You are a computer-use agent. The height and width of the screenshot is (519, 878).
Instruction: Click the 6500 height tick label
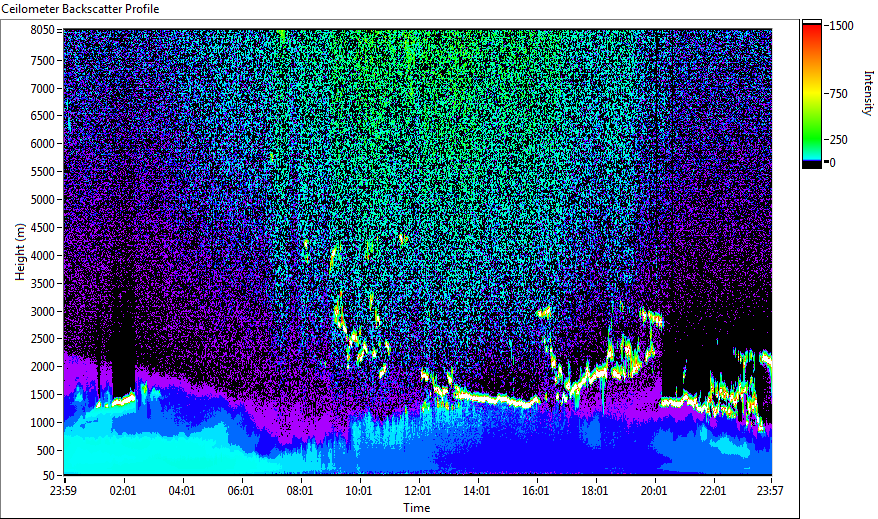click(x=43, y=116)
